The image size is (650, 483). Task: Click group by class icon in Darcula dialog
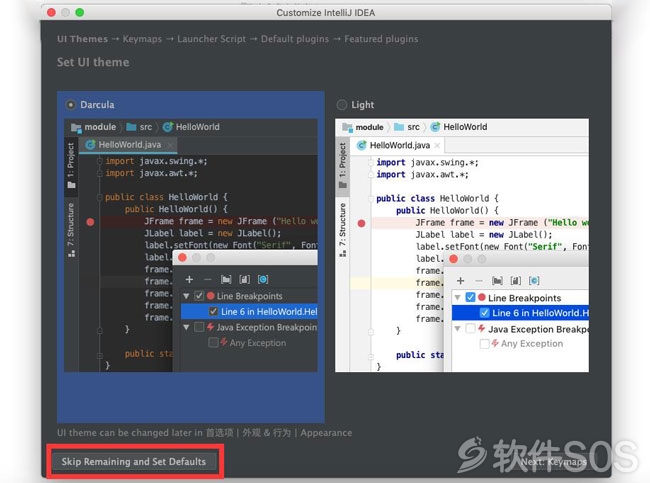click(263, 279)
